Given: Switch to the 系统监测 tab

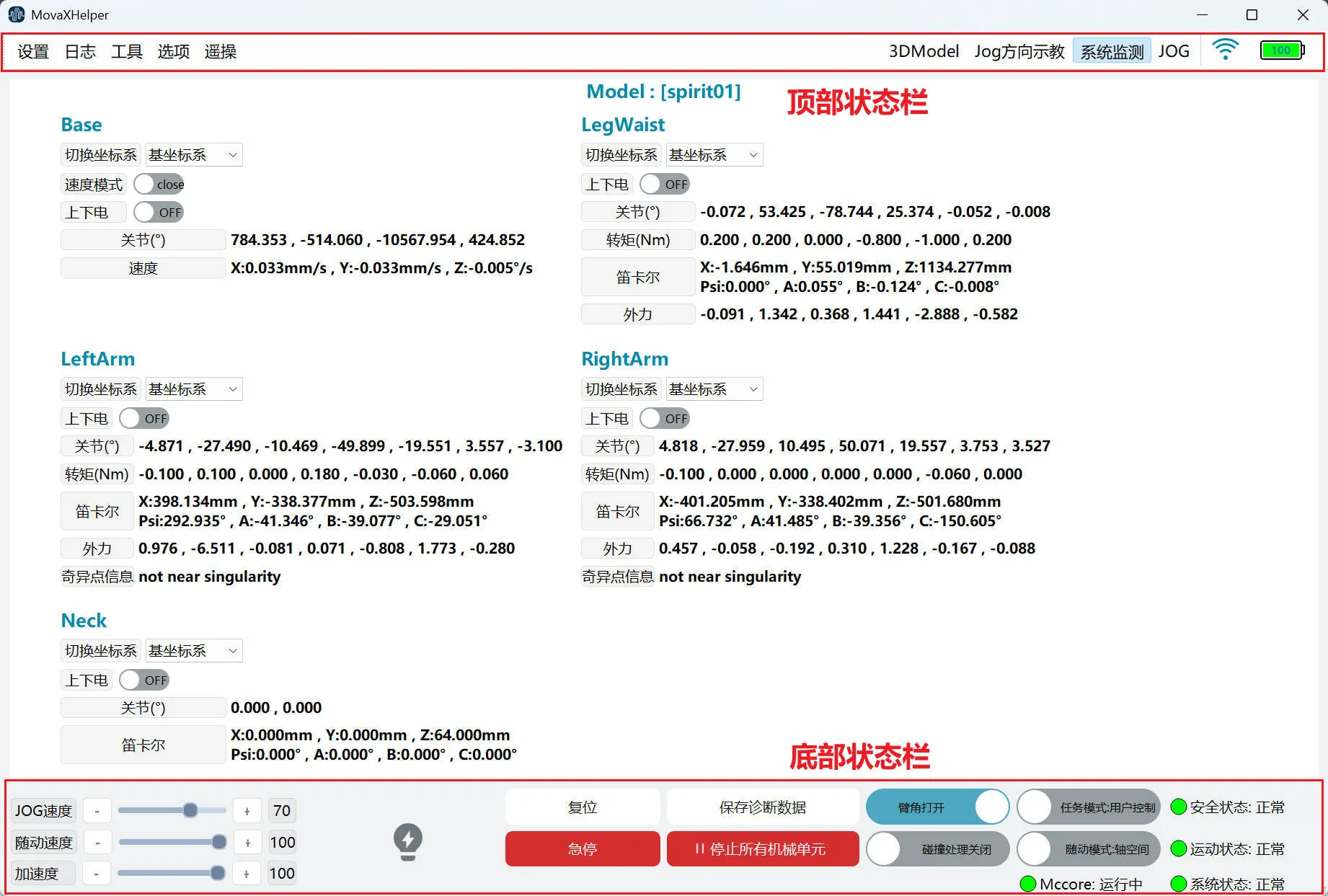Looking at the screenshot, I should tap(1111, 50).
